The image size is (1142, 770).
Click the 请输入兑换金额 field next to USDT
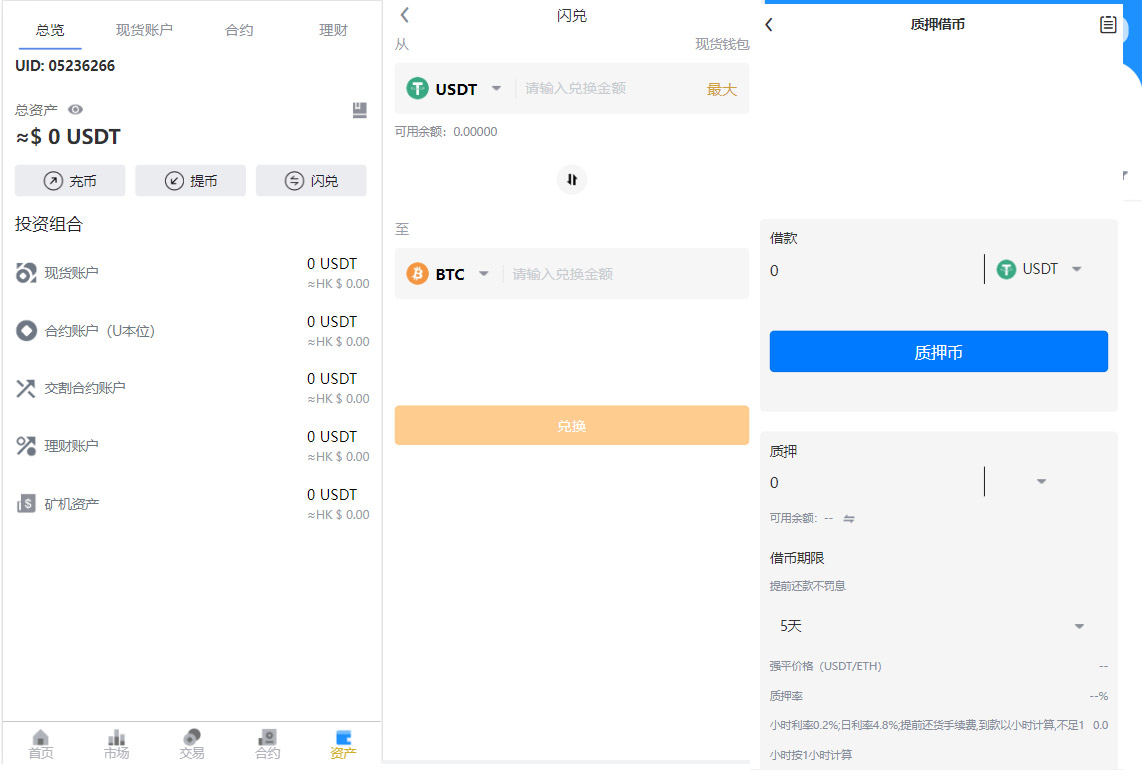608,89
